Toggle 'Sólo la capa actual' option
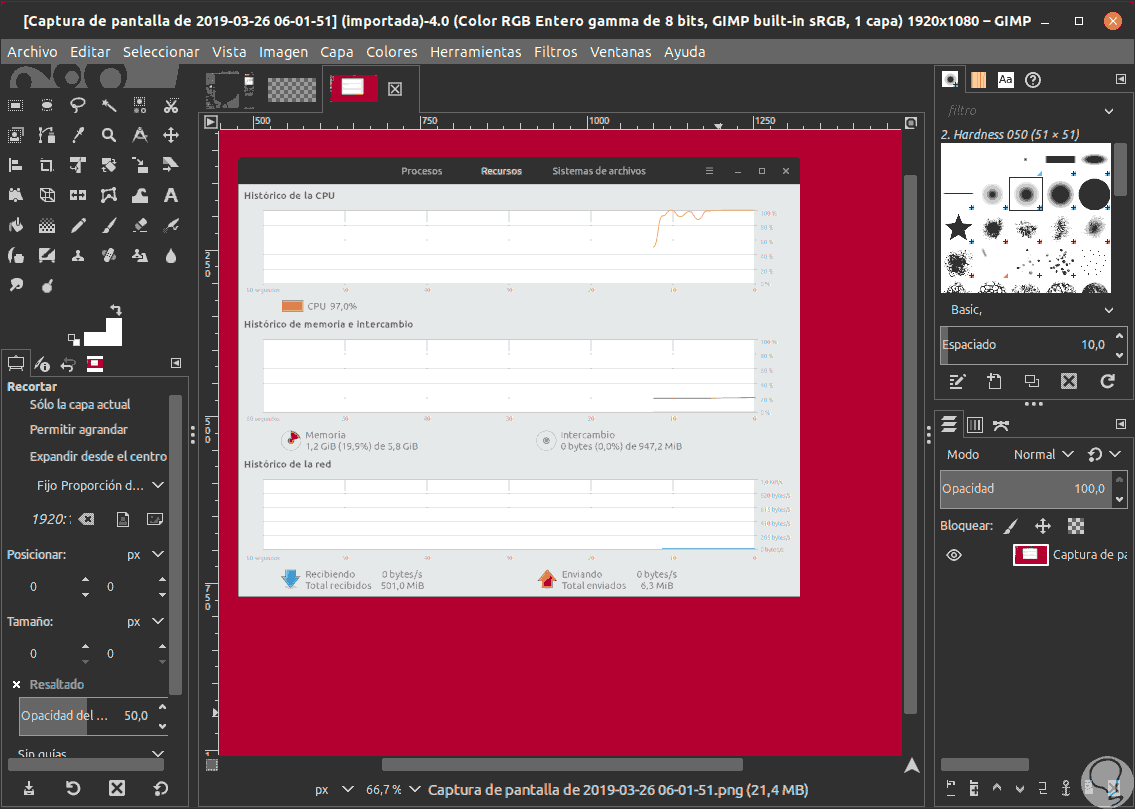 tap(80, 404)
